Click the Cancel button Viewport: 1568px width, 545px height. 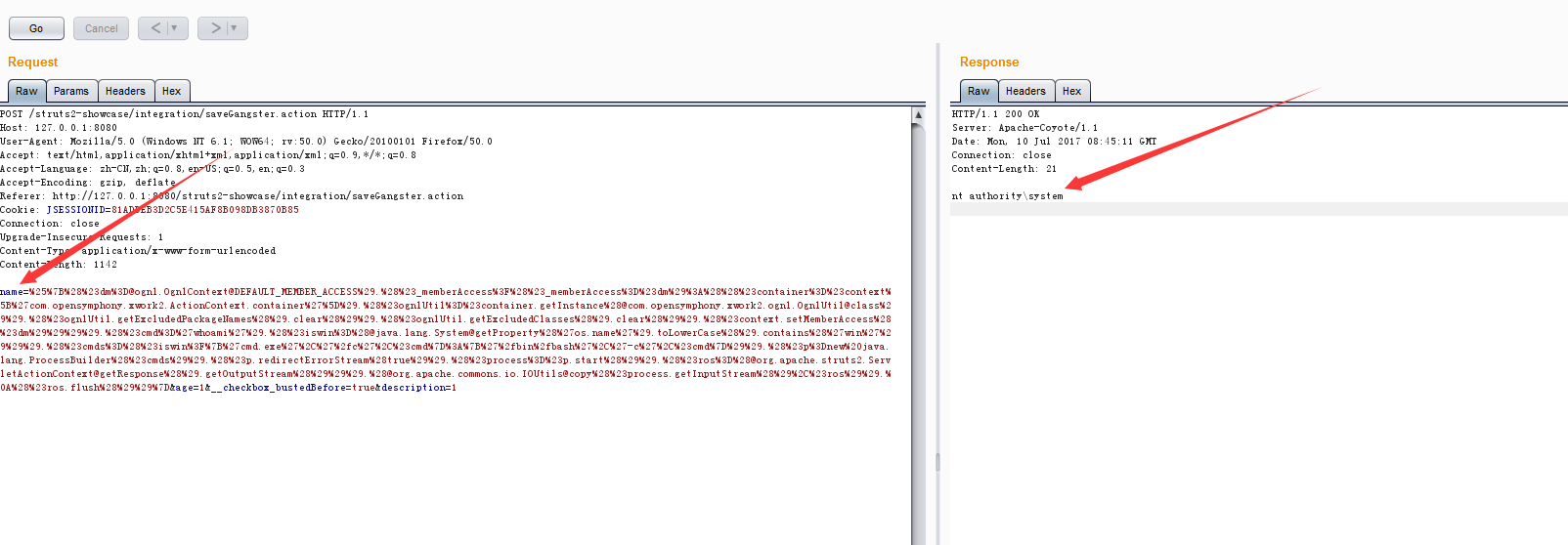click(102, 28)
